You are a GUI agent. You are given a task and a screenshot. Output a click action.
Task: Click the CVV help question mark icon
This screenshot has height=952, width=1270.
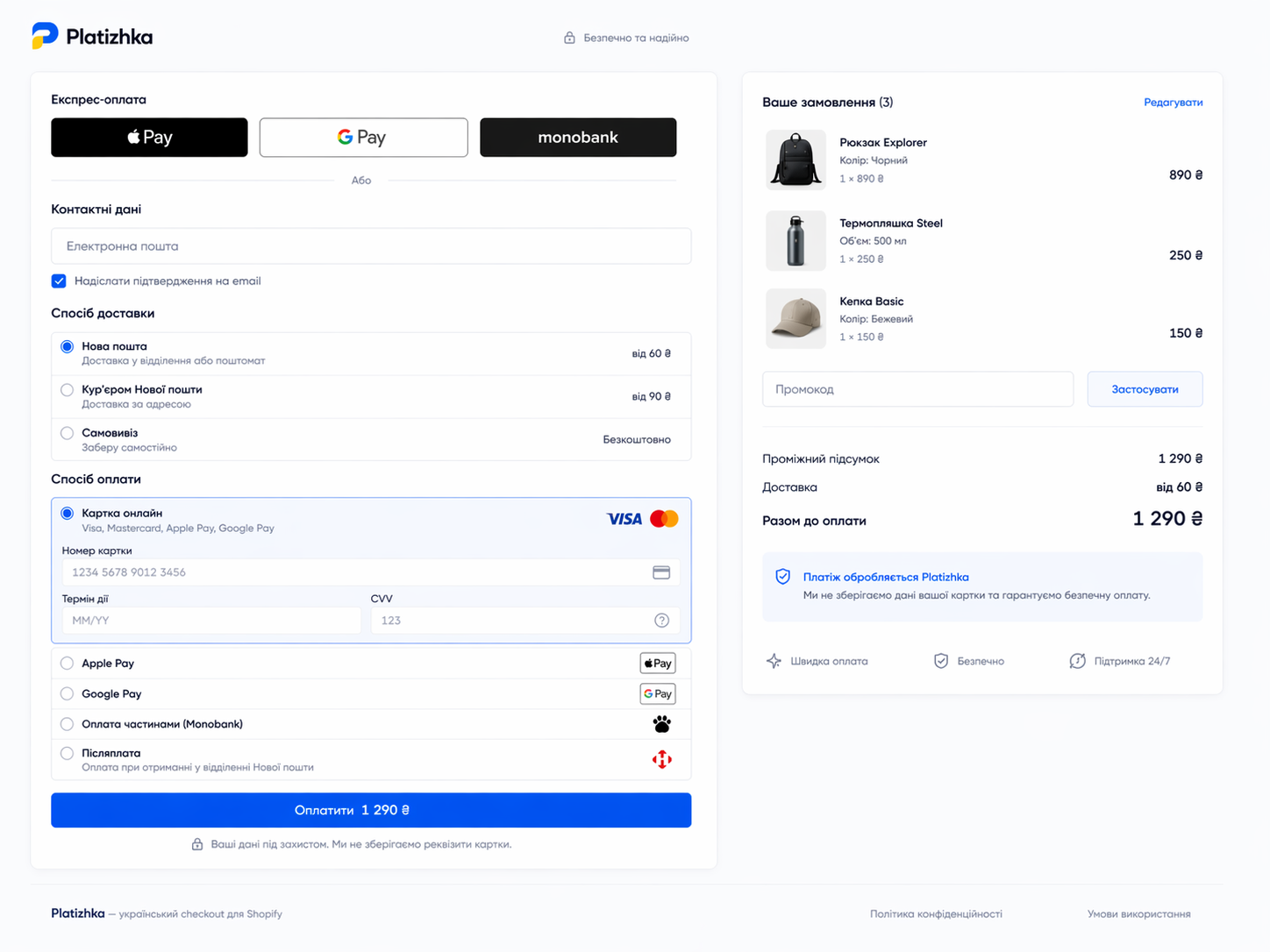click(x=661, y=621)
